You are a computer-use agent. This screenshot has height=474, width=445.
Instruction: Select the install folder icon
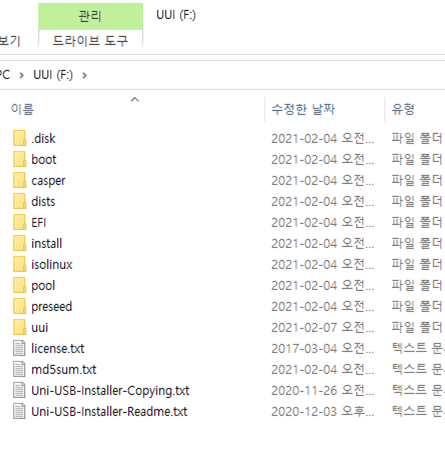click(x=19, y=243)
